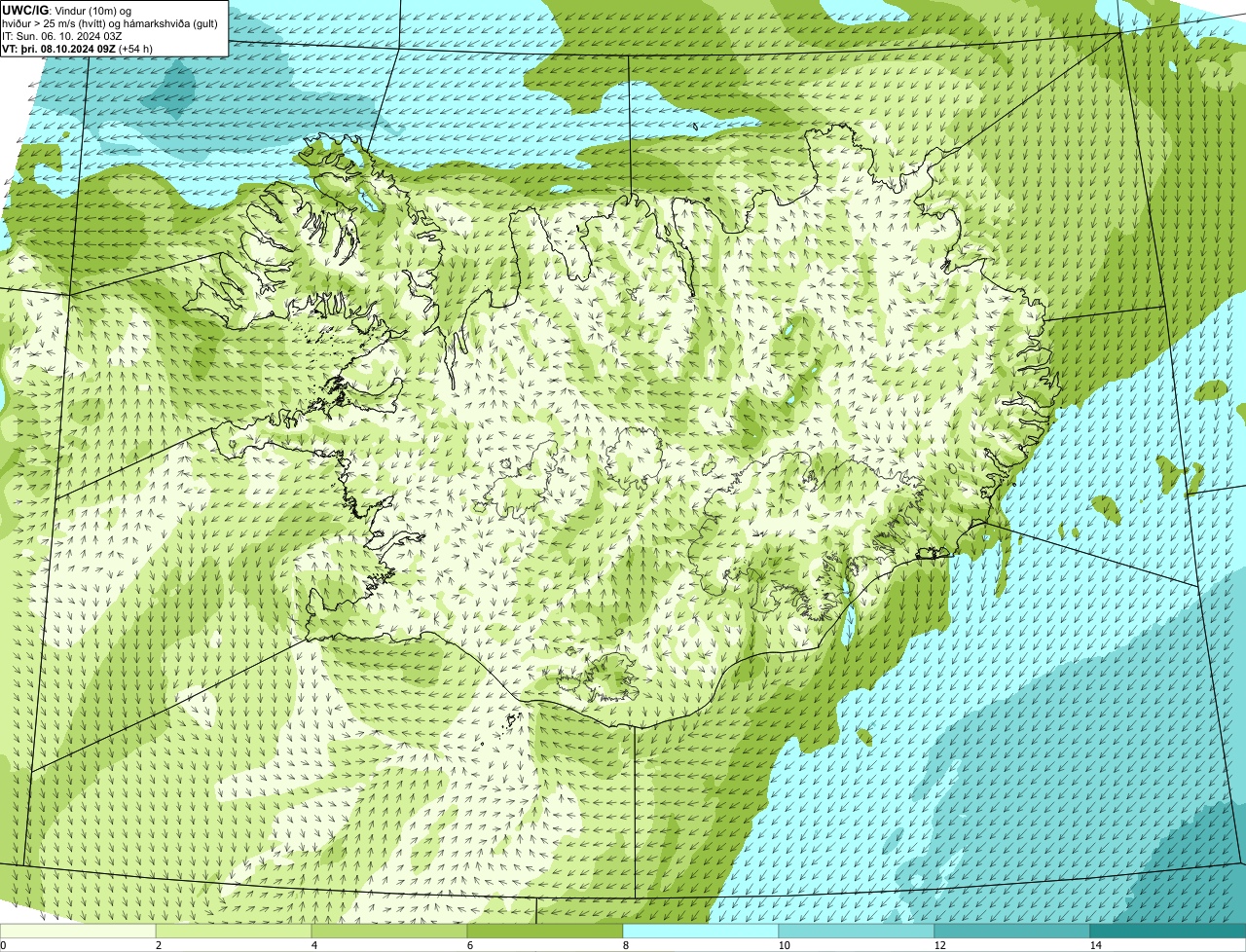The width and height of the screenshot is (1246, 952).
Task: Click the 6–8 m/s dark green legend swatch
Action: pos(545,931)
